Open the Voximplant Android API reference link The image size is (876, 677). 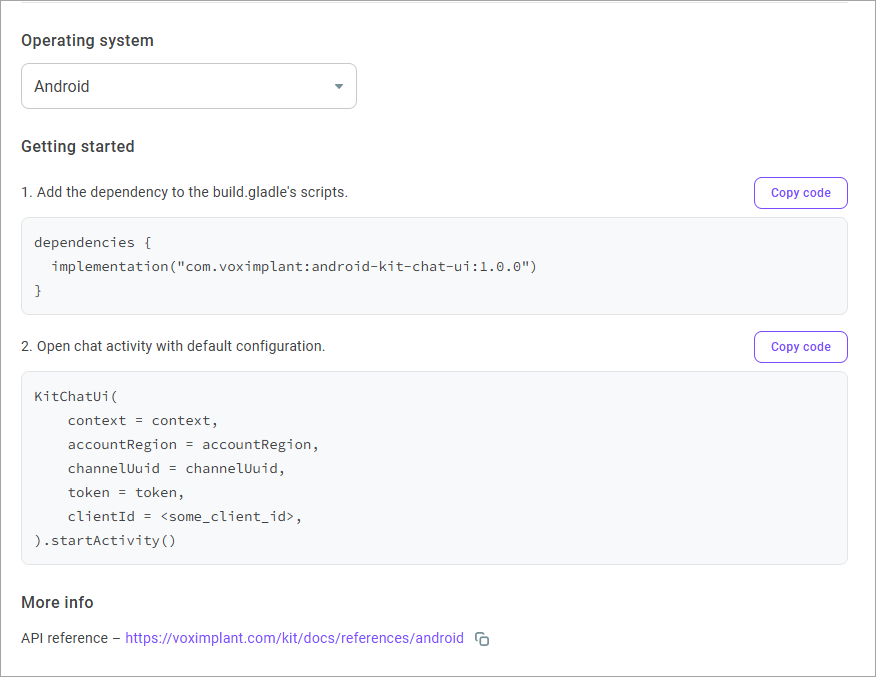coord(294,638)
